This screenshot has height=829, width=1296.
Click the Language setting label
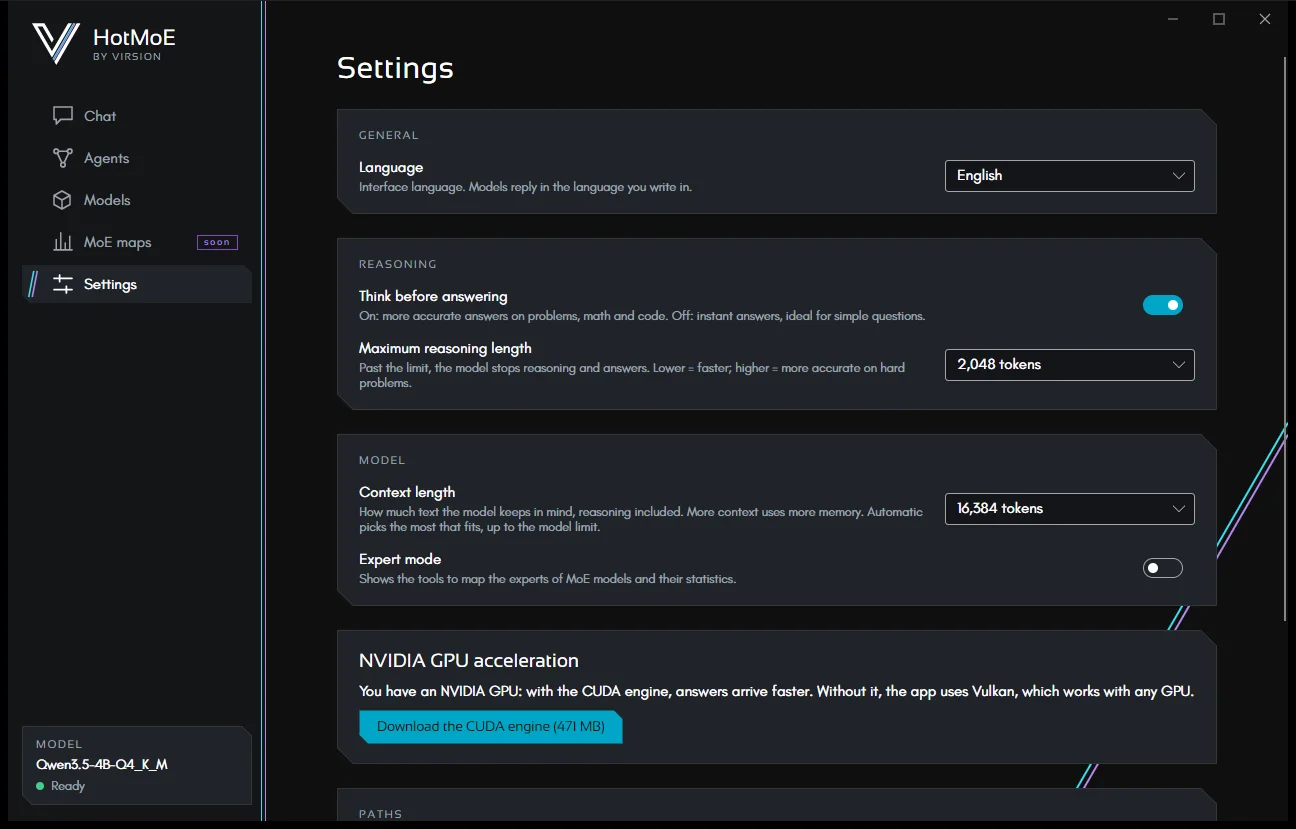tap(391, 168)
